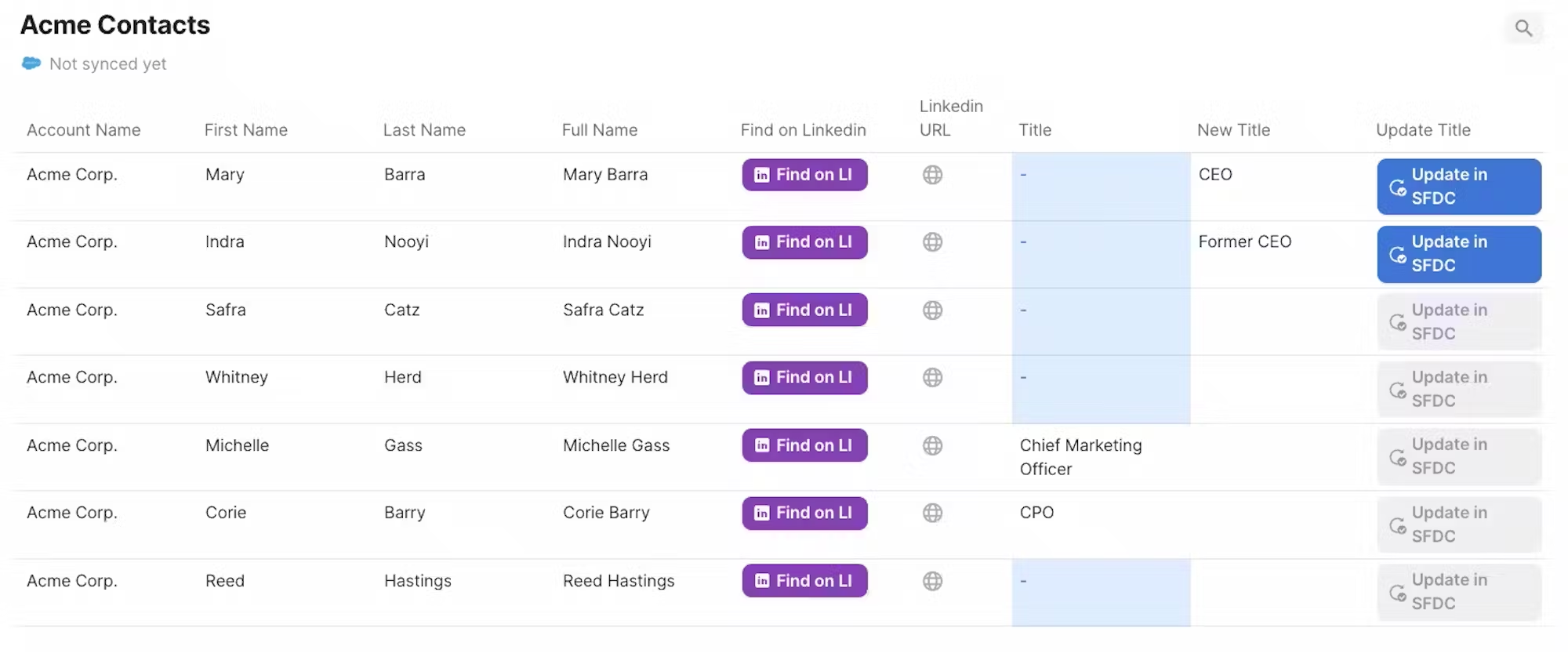Open Indra Nooyi's LinkedIn URL globe
Screen dimensions: 1568x657
tap(932, 242)
